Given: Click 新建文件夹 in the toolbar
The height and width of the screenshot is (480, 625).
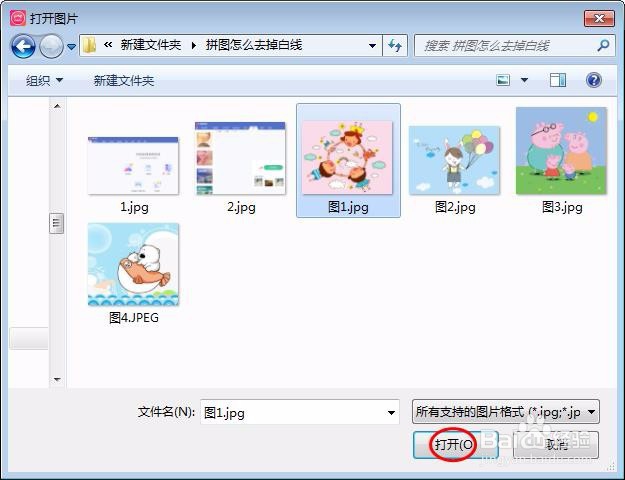Looking at the screenshot, I should [124, 81].
